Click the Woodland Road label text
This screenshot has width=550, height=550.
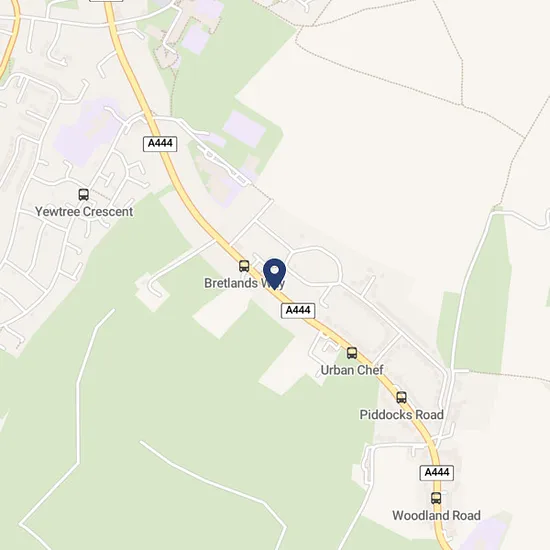click(x=436, y=515)
